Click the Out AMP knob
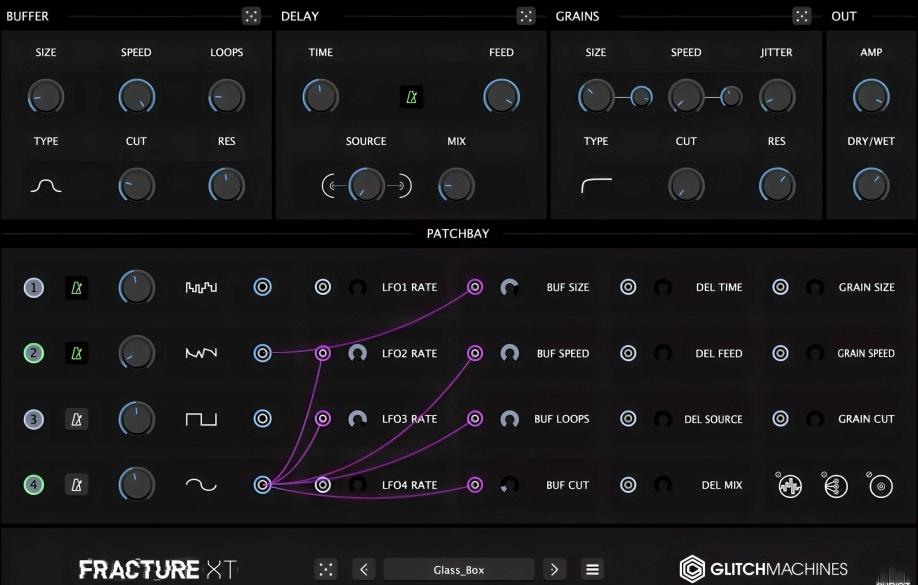918x585 pixels. pyautogui.click(x=871, y=97)
